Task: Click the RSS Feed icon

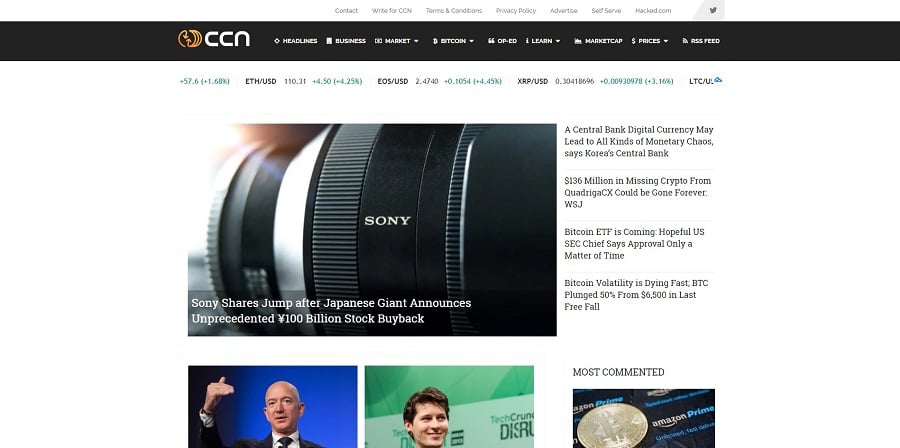Action: click(x=685, y=41)
